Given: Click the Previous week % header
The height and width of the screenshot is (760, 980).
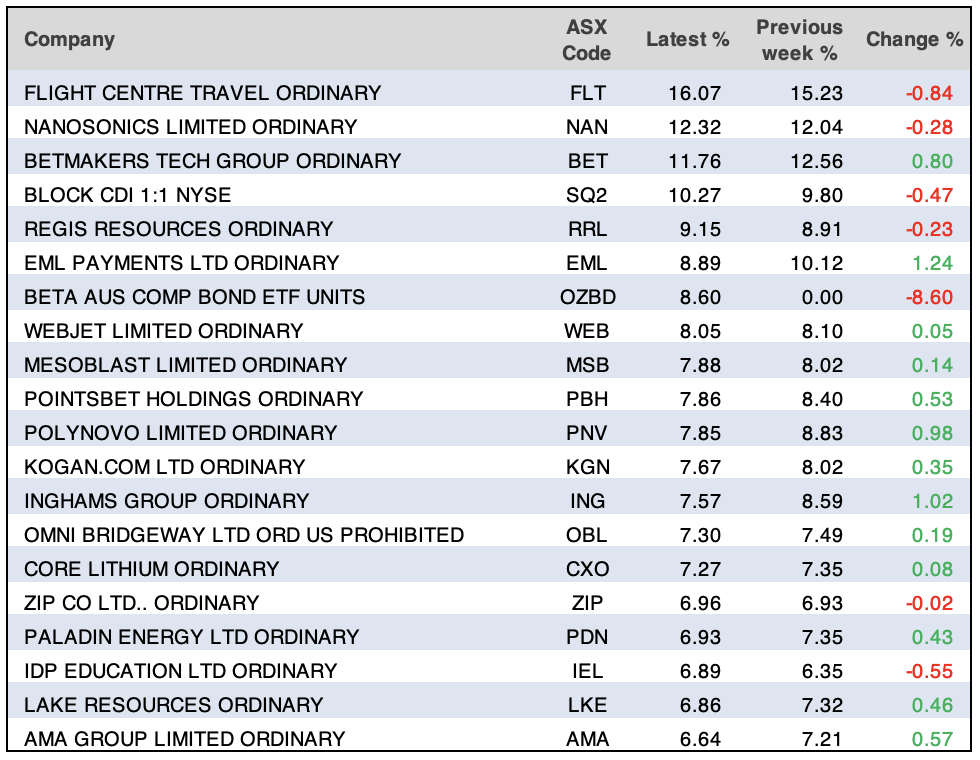Looking at the screenshot, I should [x=799, y=40].
